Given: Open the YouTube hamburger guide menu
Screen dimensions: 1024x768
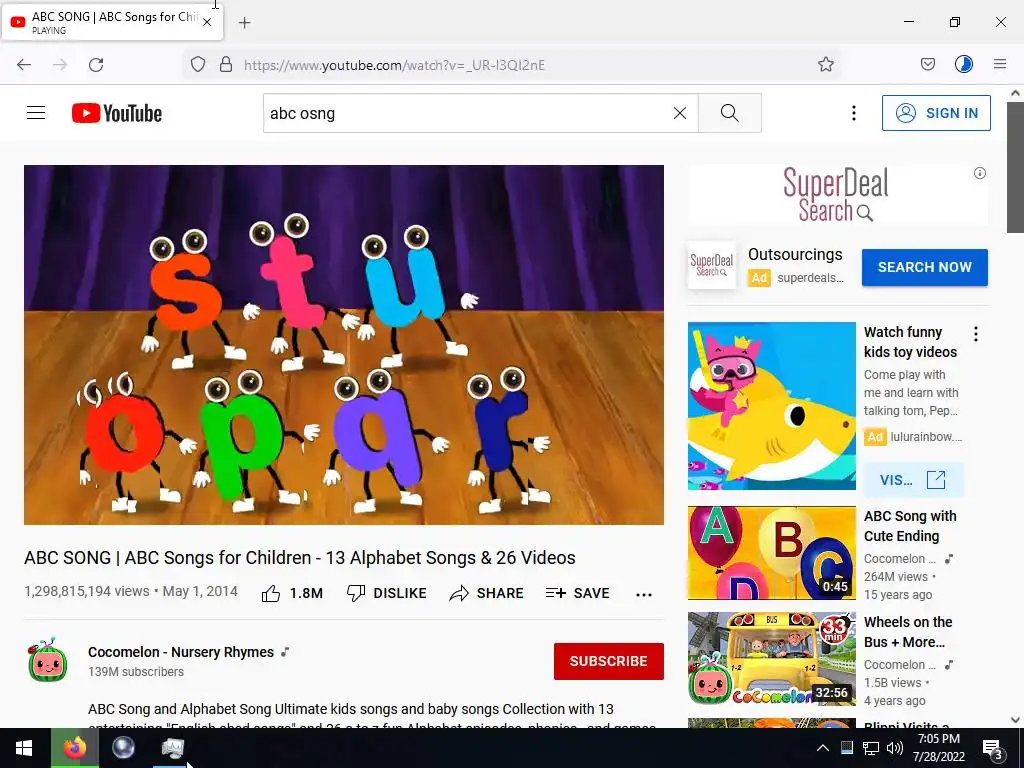Looking at the screenshot, I should tap(36, 113).
